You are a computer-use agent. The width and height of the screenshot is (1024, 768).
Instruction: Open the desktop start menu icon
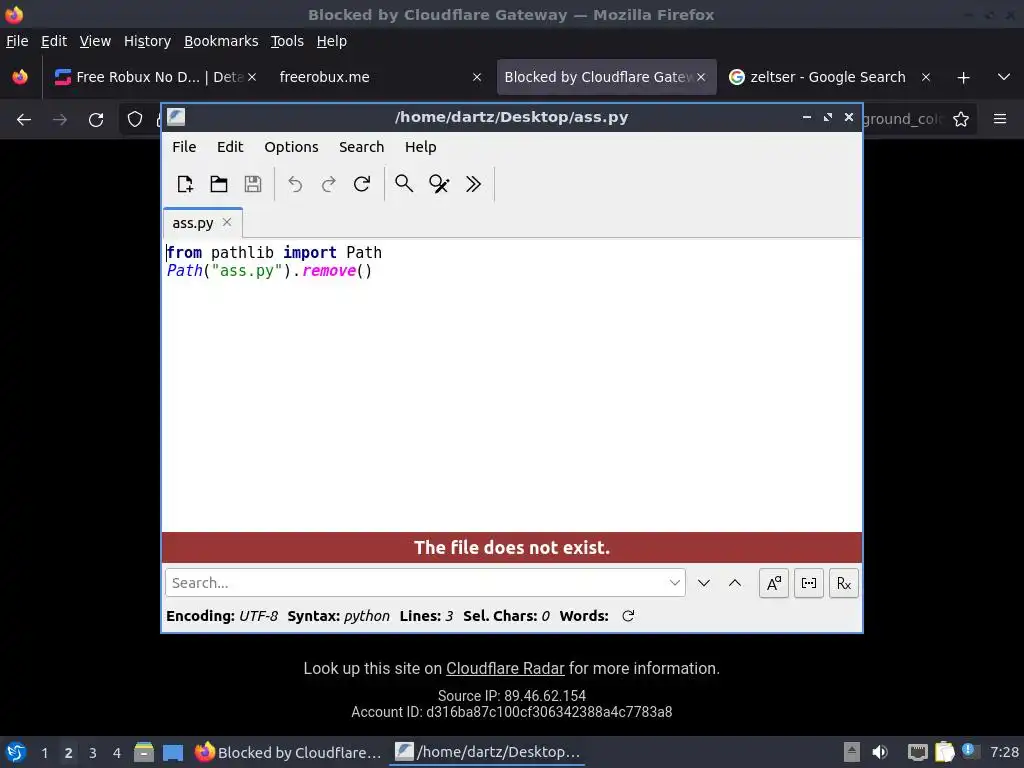[x=16, y=752]
